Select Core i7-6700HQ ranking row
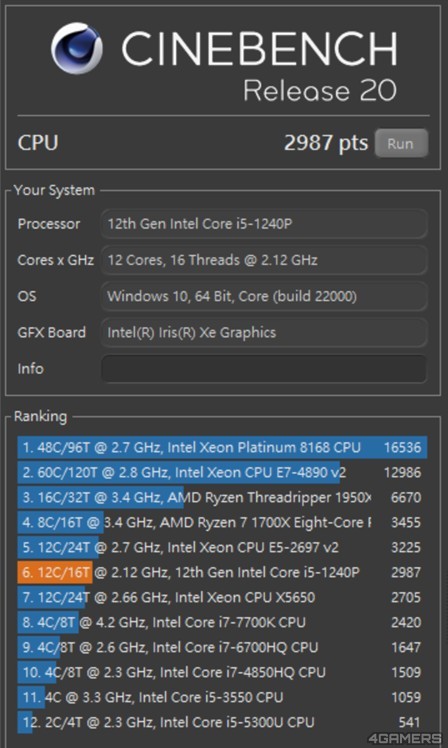This screenshot has height=748, width=448. click(x=222, y=647)
